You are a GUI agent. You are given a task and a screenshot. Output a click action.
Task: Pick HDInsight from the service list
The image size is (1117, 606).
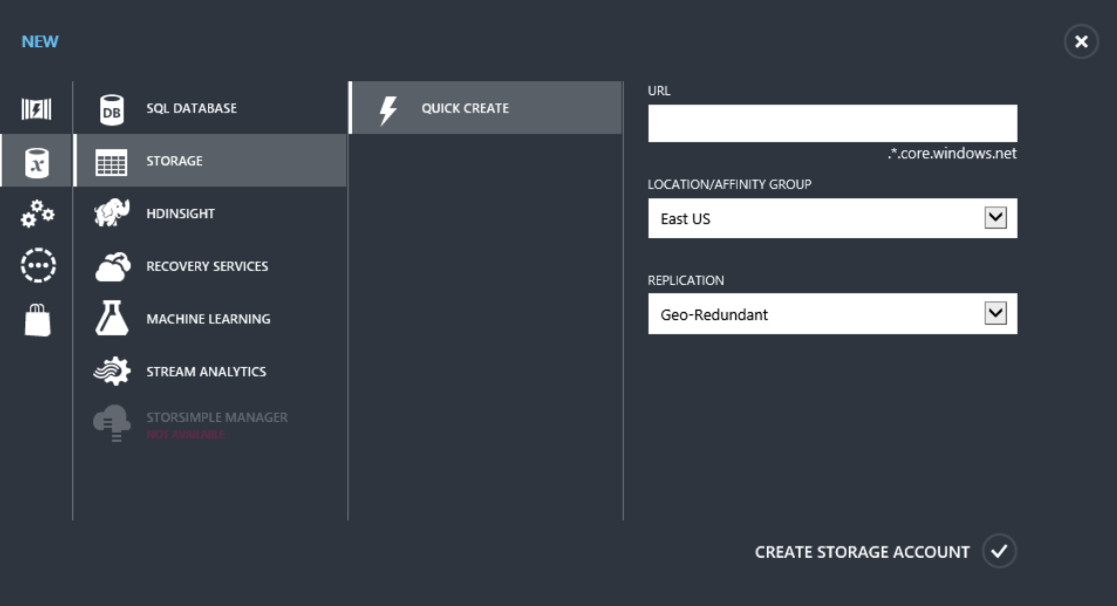click(211, 214)
